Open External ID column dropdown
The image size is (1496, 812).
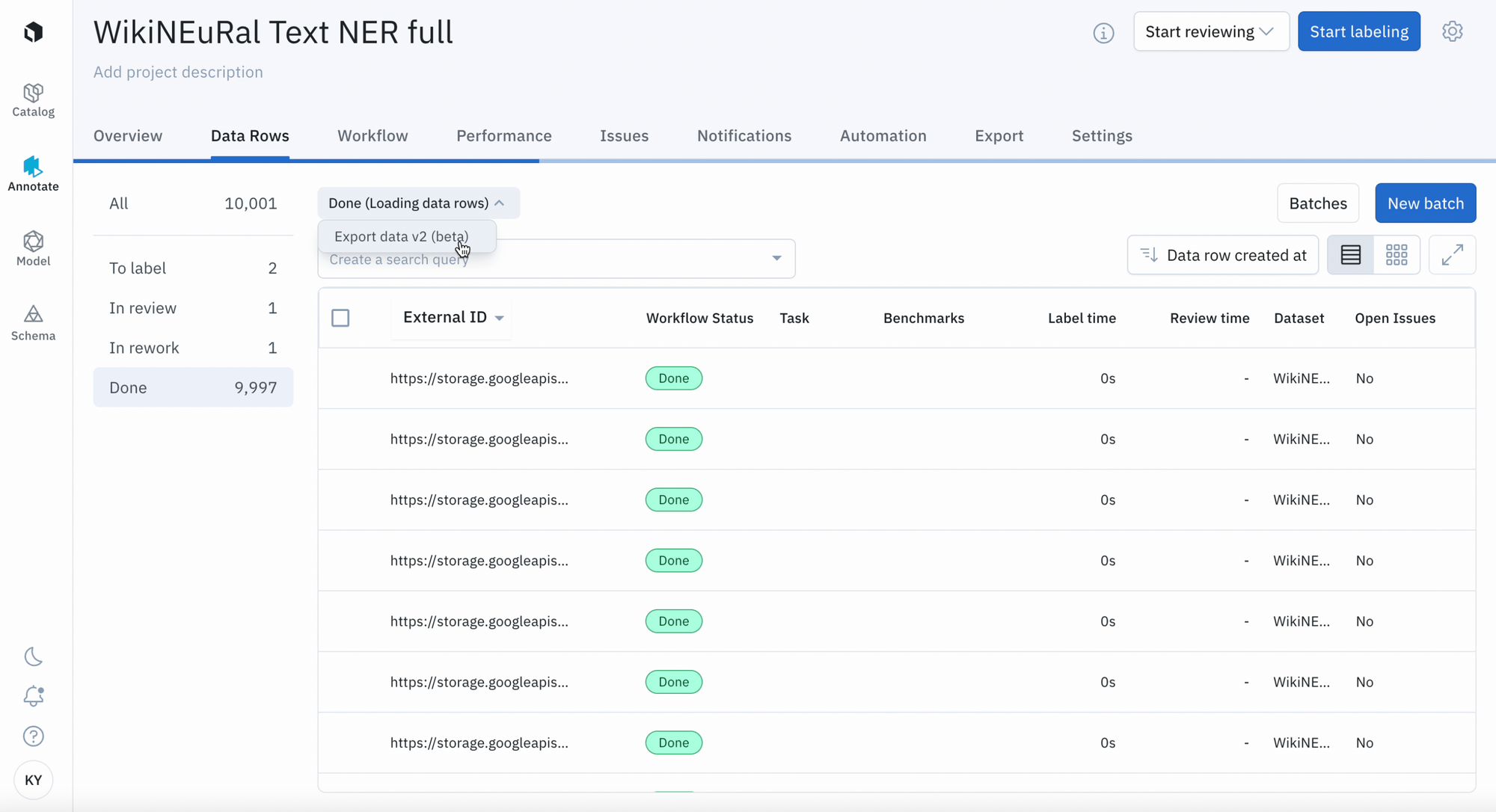[x=500, y=318]
